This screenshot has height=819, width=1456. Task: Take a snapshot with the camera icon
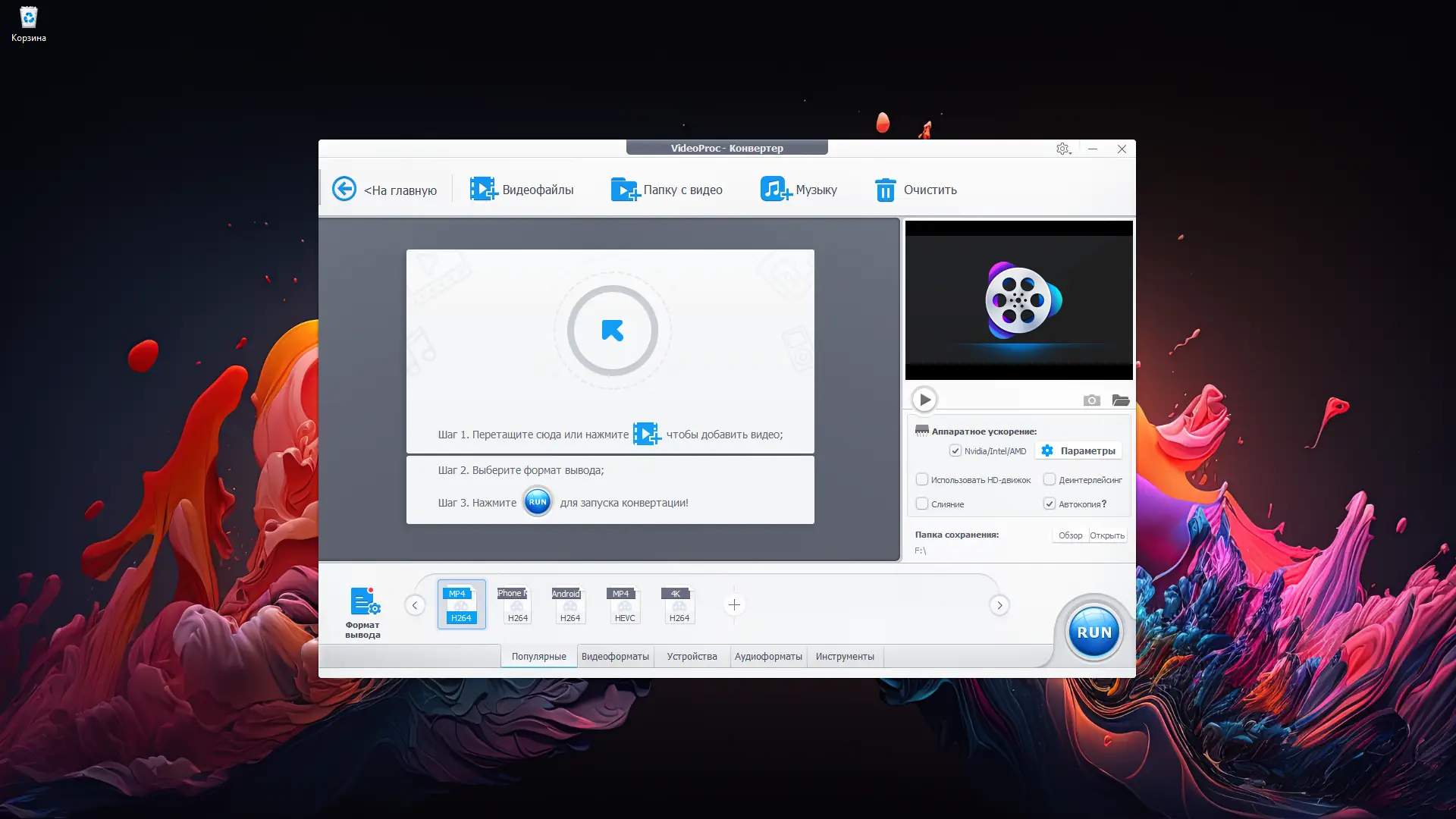(x=1091, y=400)
